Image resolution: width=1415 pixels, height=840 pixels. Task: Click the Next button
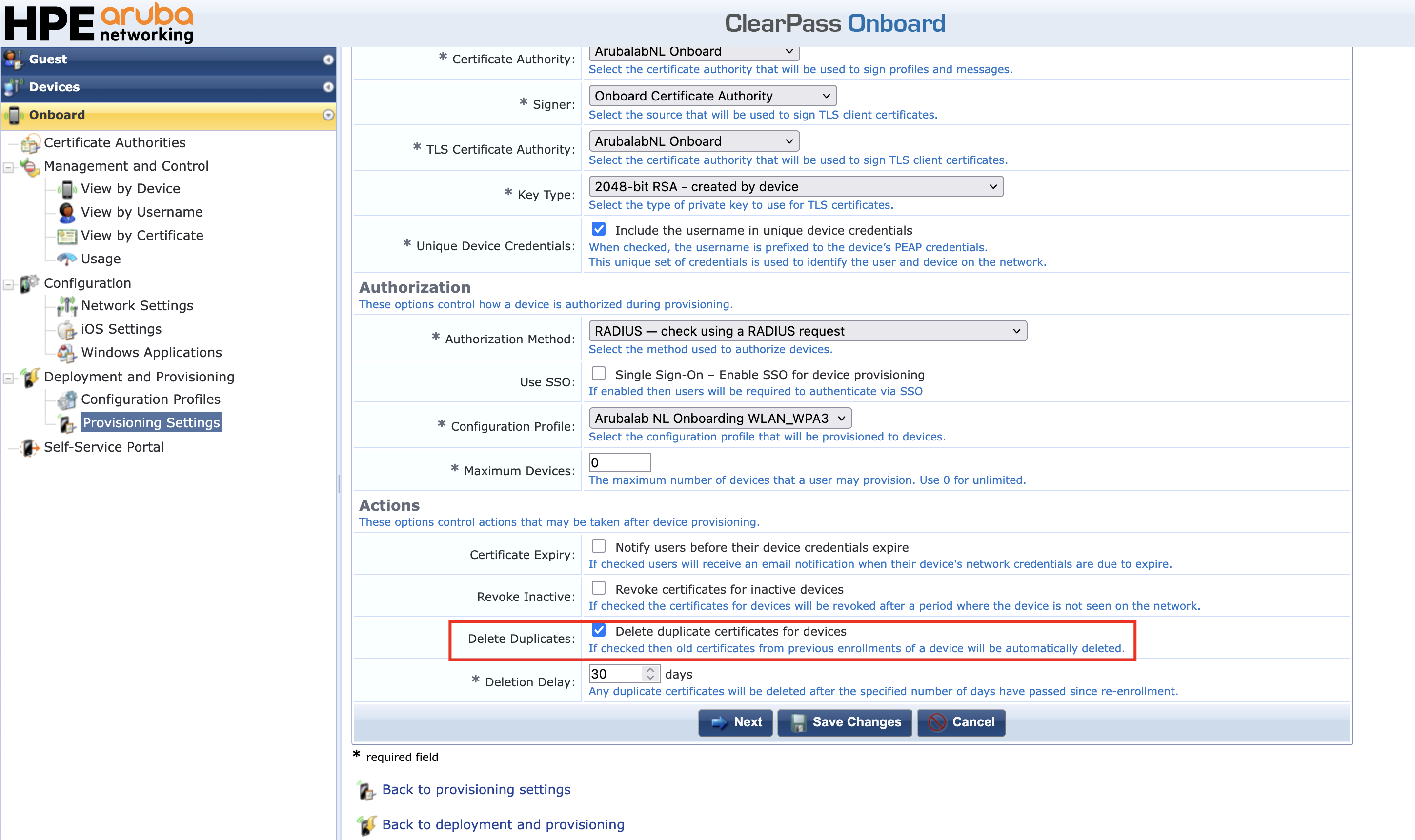pyautogui.click(x=735, y=722)
